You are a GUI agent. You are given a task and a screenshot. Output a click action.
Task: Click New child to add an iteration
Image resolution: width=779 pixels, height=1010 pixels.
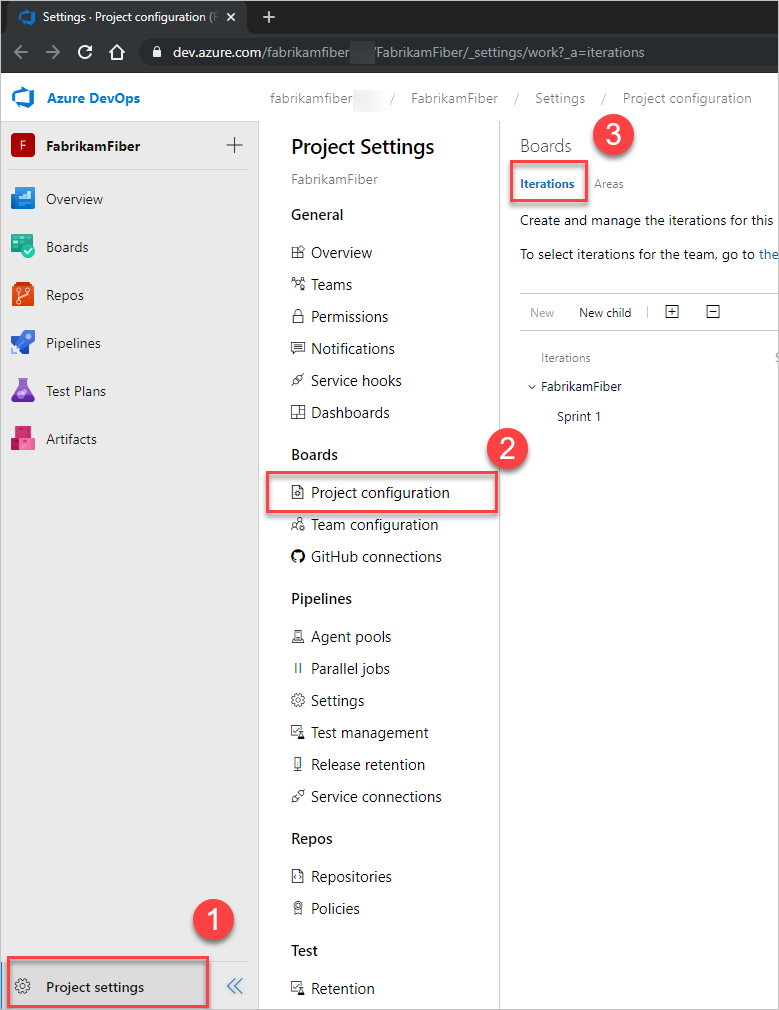[x=604, y=312]
